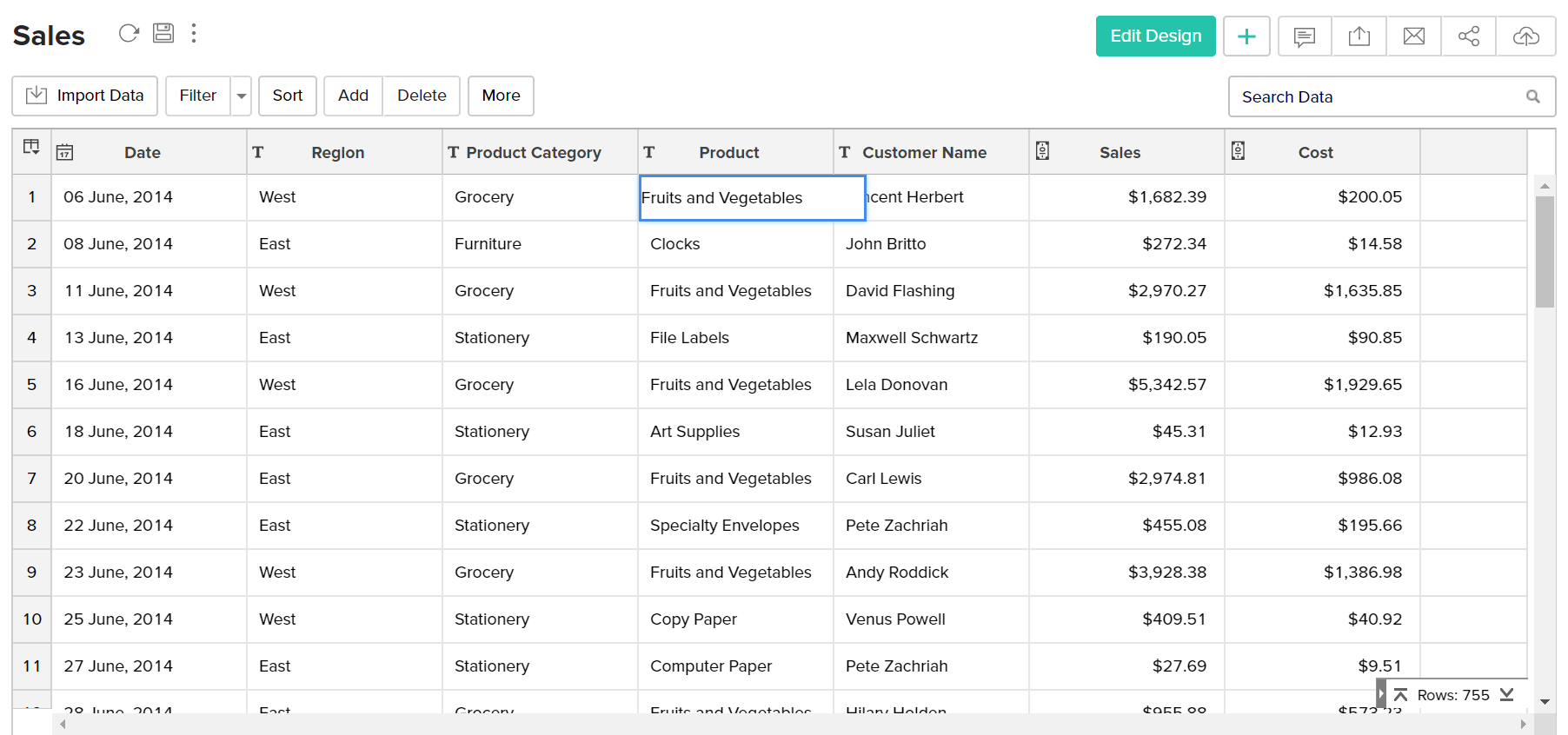This screenshot has width=1568, height=735.
Task: Click the refresh icon next to Sales
Action: 129,33
